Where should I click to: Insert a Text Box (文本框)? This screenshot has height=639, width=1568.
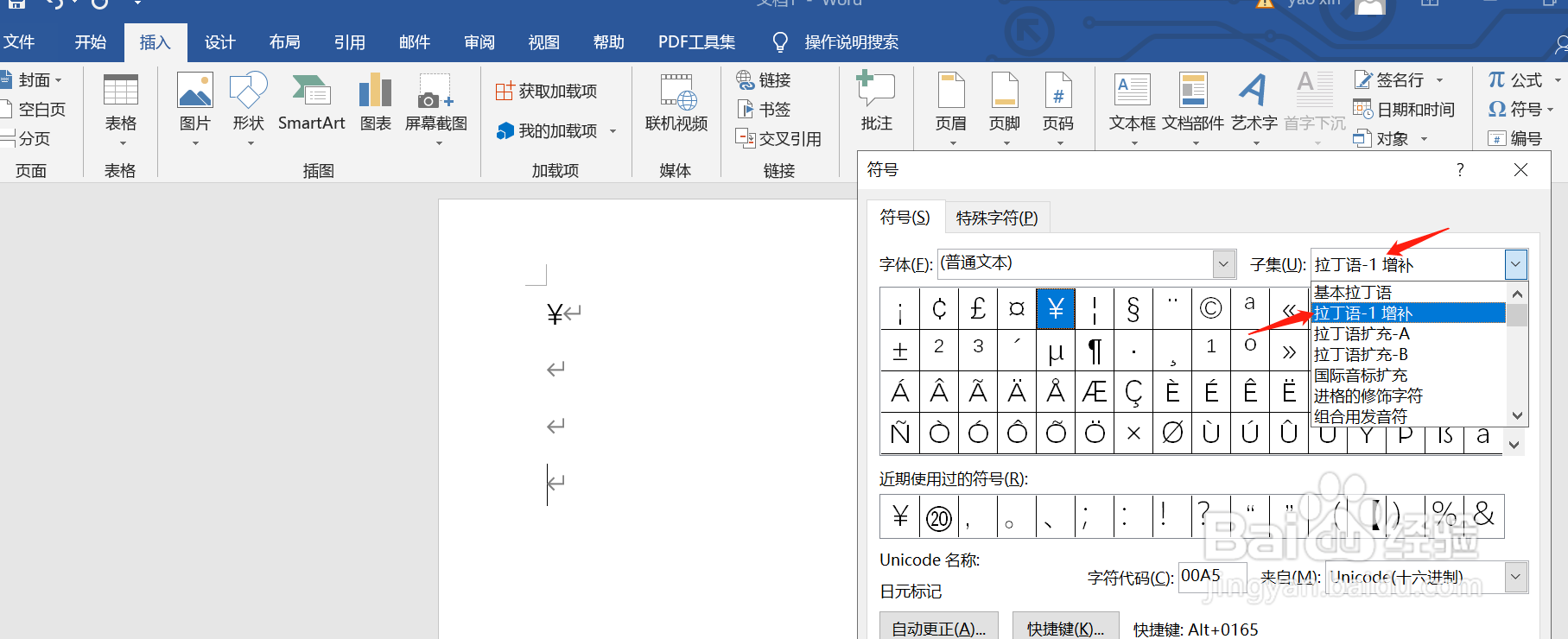click(x=1133, y=110)
